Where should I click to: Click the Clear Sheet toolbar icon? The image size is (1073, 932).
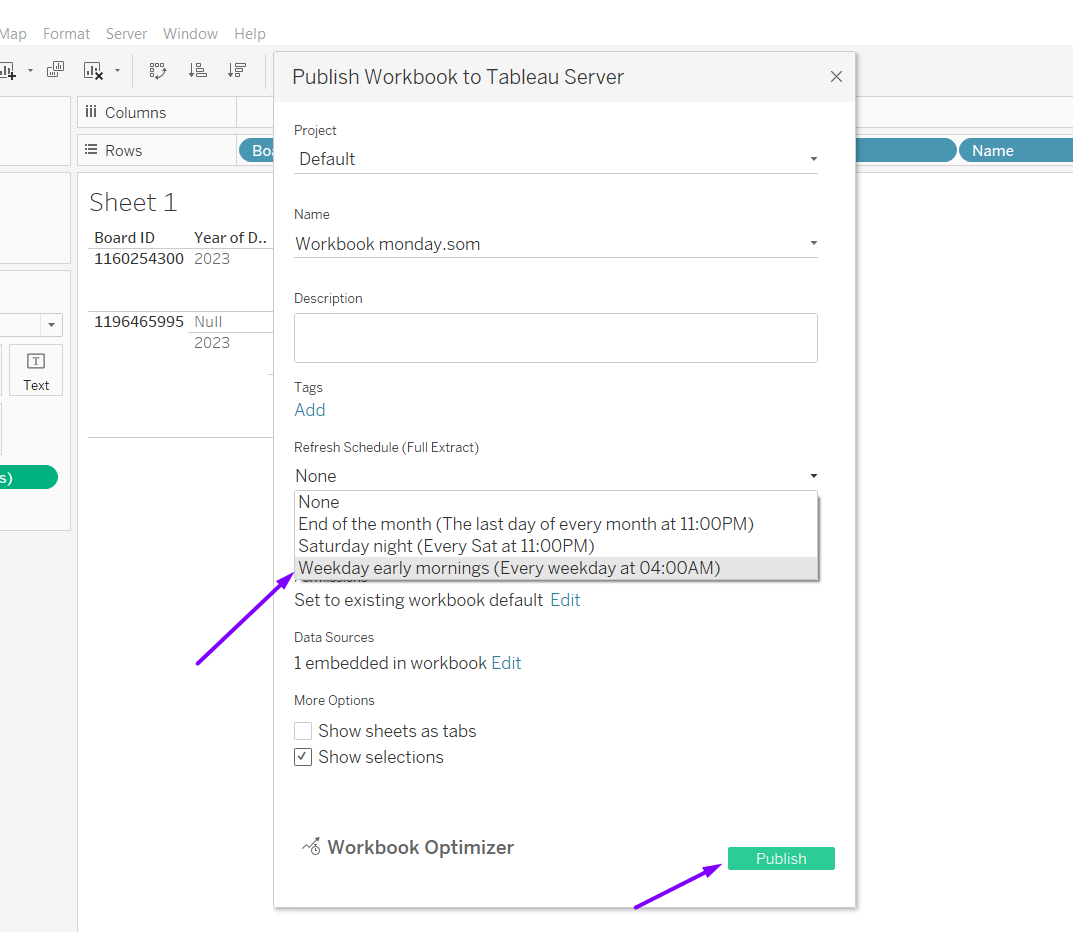coord(93,70)
